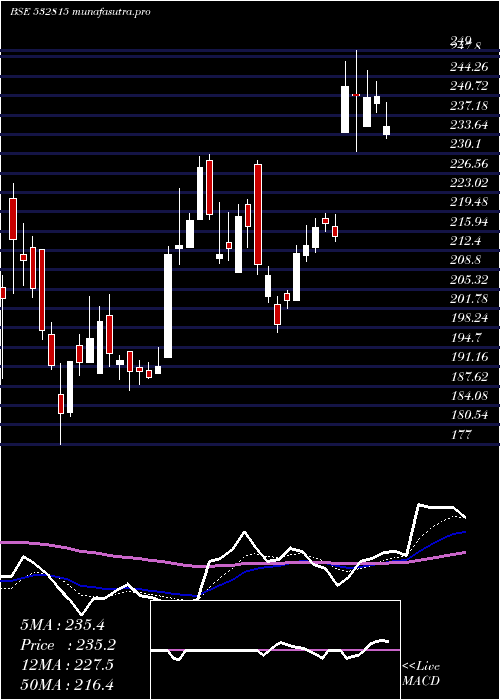Click the 50MA : 216.4 value
500x700 pixels.
[x=67, y=684]
